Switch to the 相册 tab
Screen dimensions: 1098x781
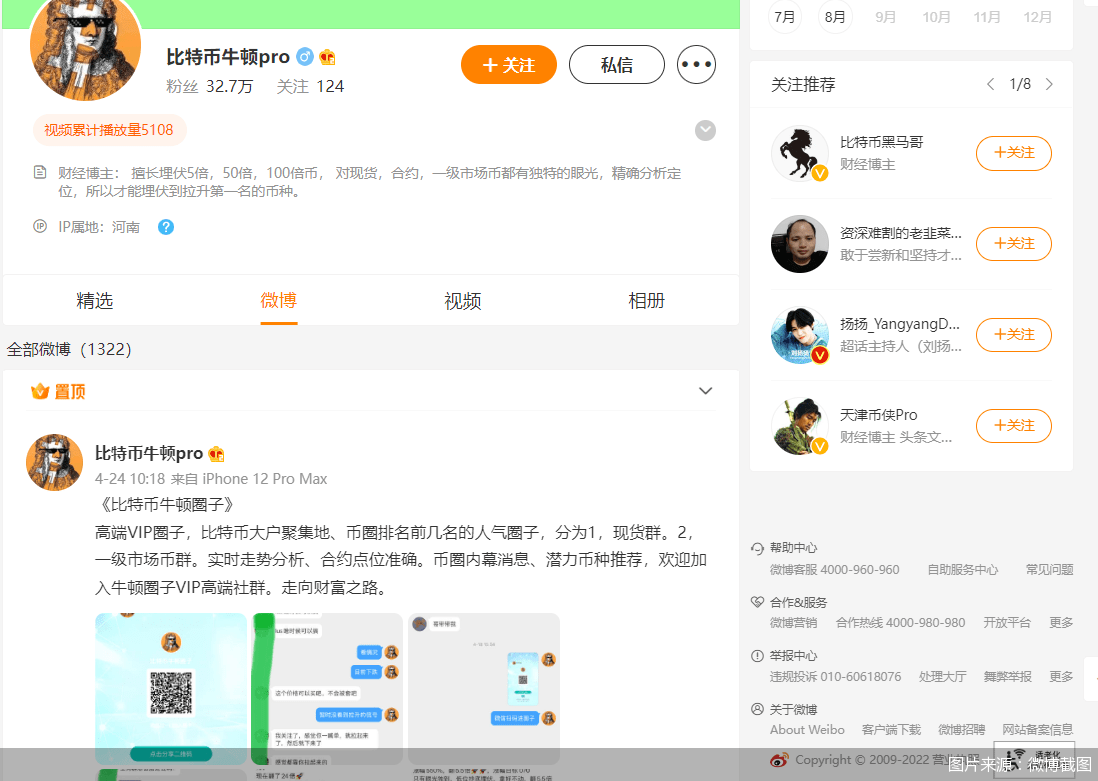tap(646, 301)
